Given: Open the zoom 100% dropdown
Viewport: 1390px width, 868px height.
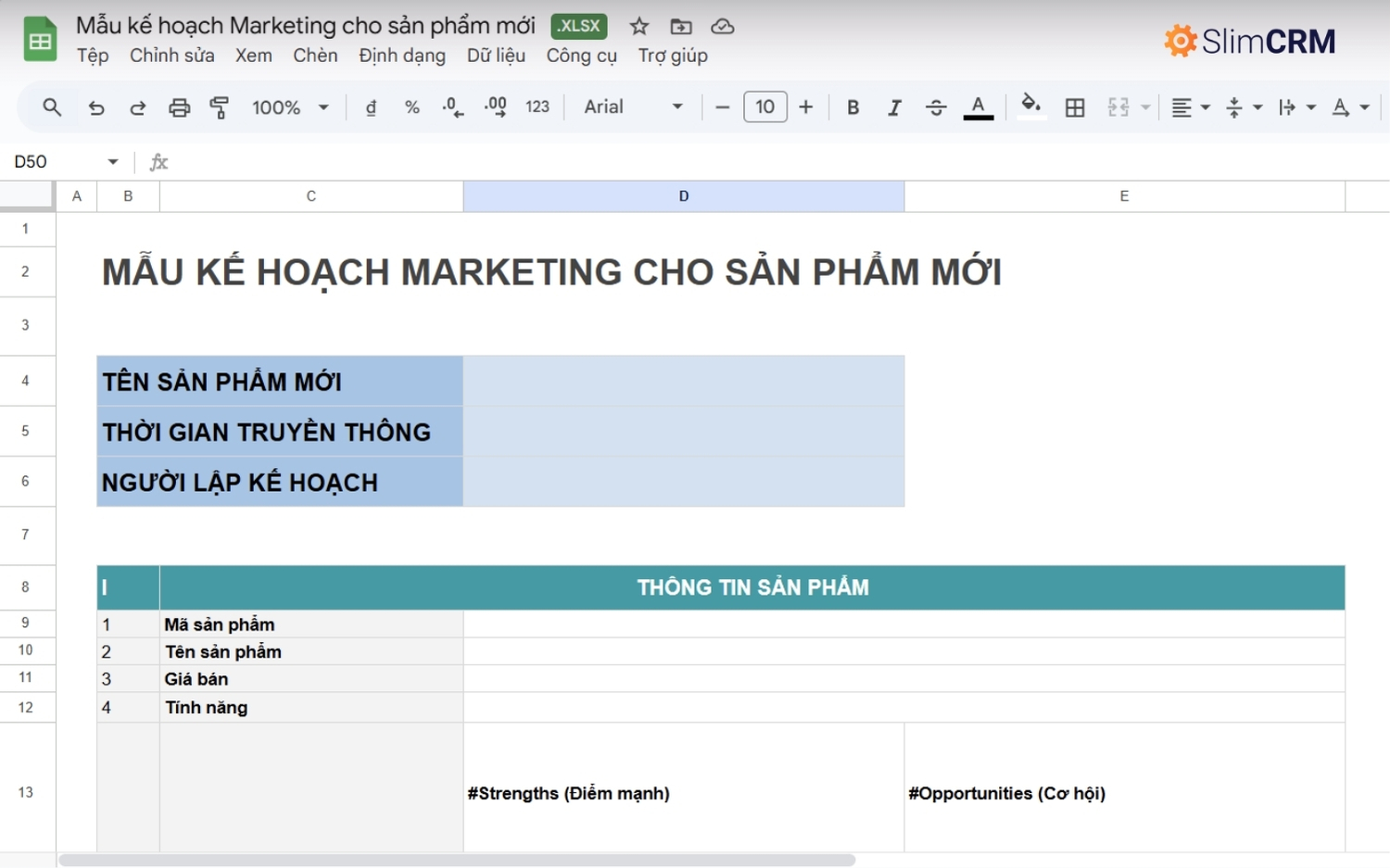Looking at the screenshot, I should (x=290, y=107).
